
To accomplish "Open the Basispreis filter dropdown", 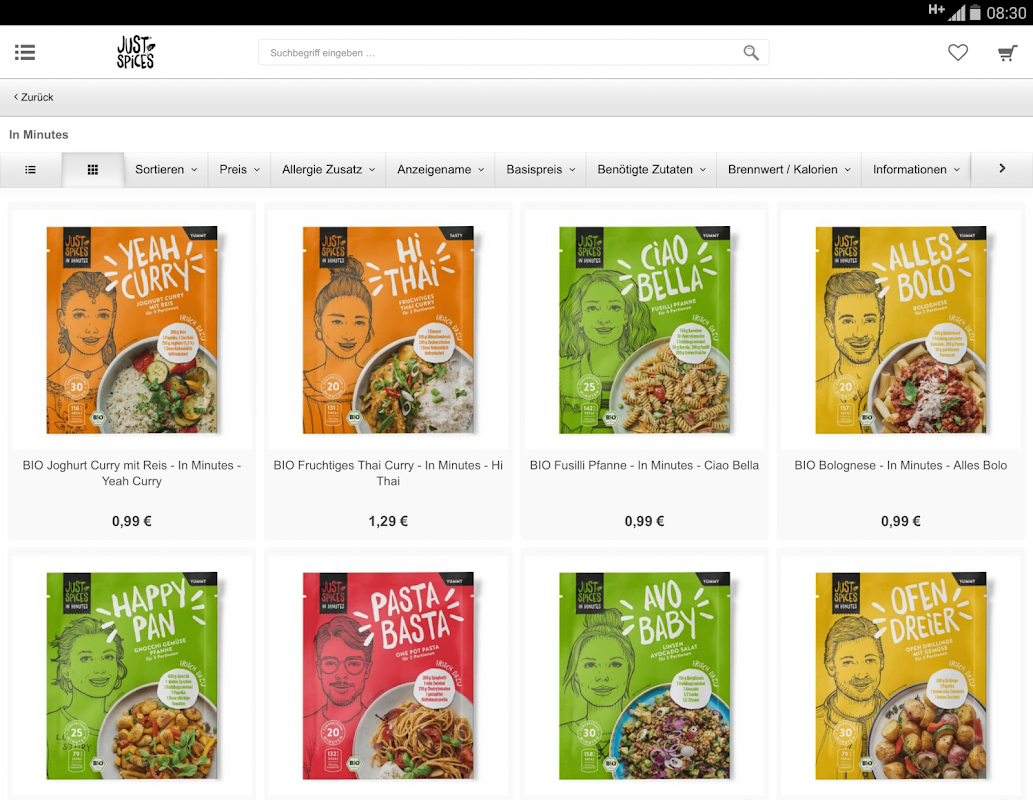I will coord(540,169).
